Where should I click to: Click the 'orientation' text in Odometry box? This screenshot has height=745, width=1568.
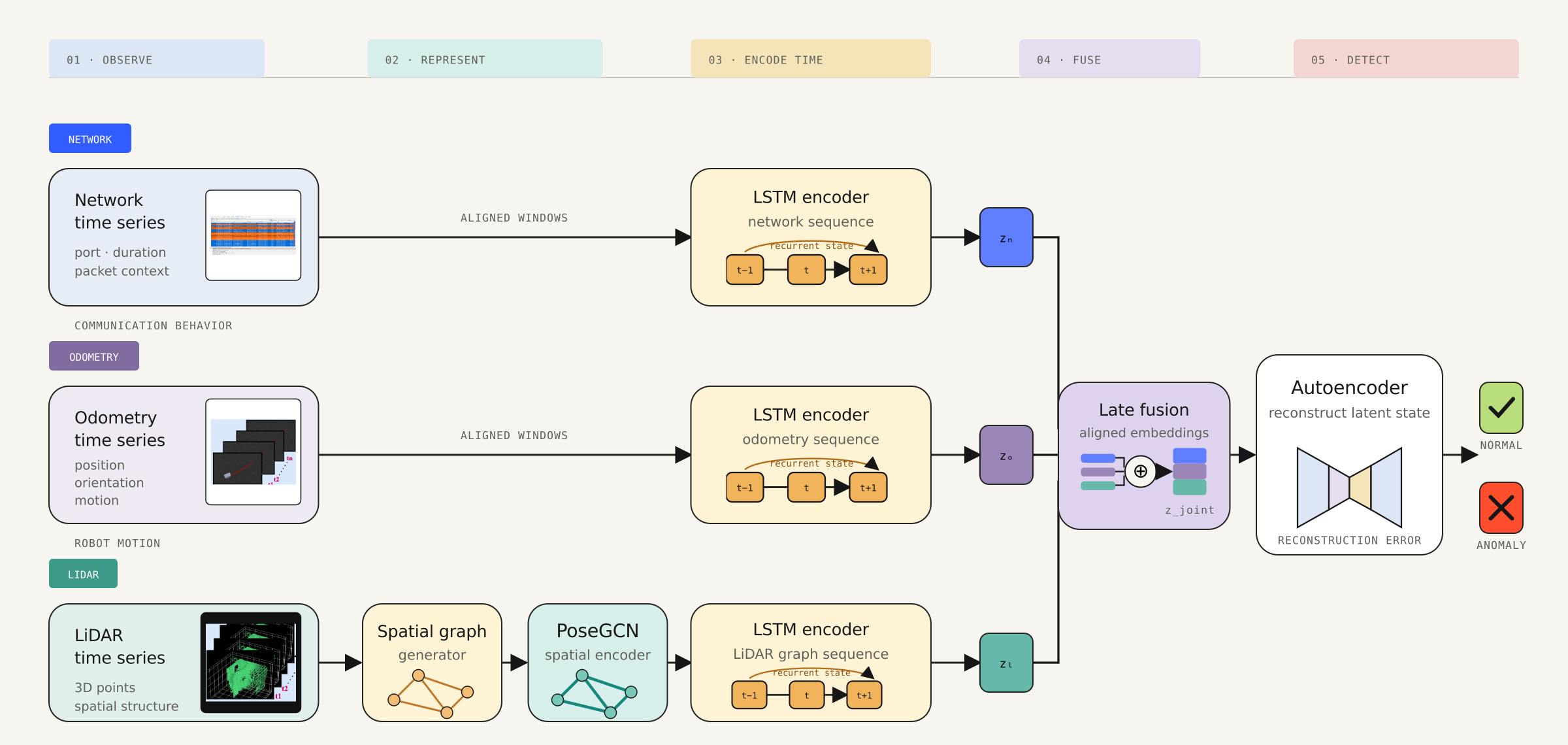pyautogui.click(x=109, y=483)
